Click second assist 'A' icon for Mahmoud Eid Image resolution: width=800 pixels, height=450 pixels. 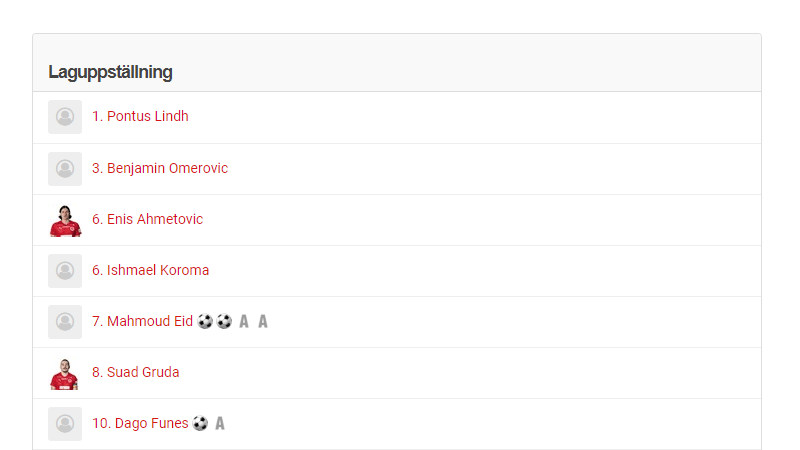tap(263, 322)
